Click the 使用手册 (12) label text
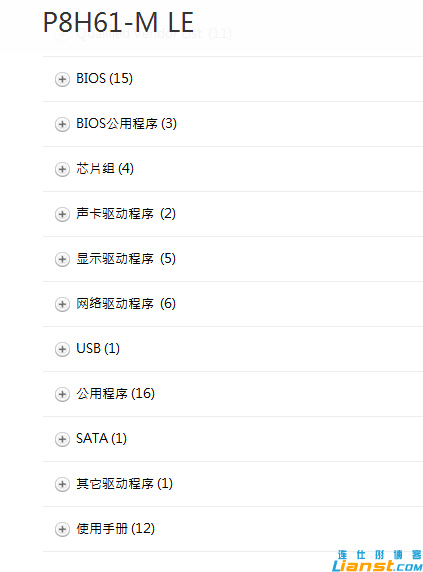This screenshot has height=572, width=423. point(115,529)
